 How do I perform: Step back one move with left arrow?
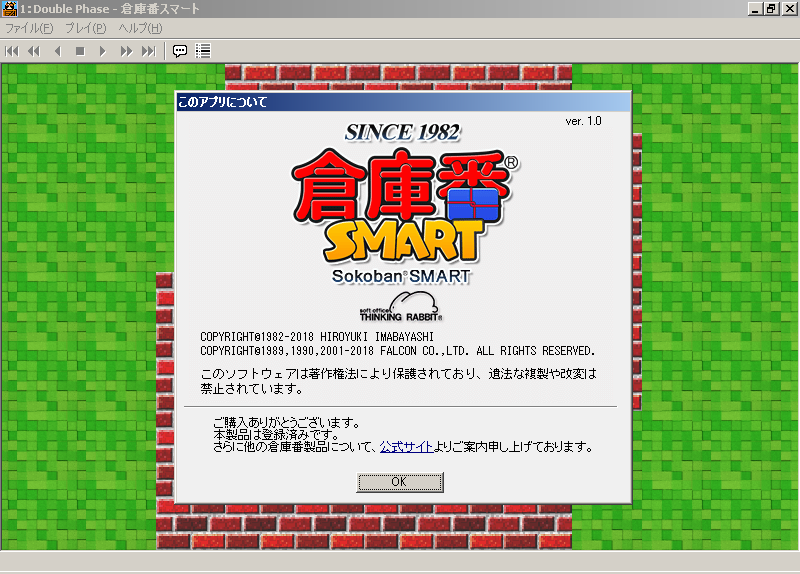(x=57, y=50)
